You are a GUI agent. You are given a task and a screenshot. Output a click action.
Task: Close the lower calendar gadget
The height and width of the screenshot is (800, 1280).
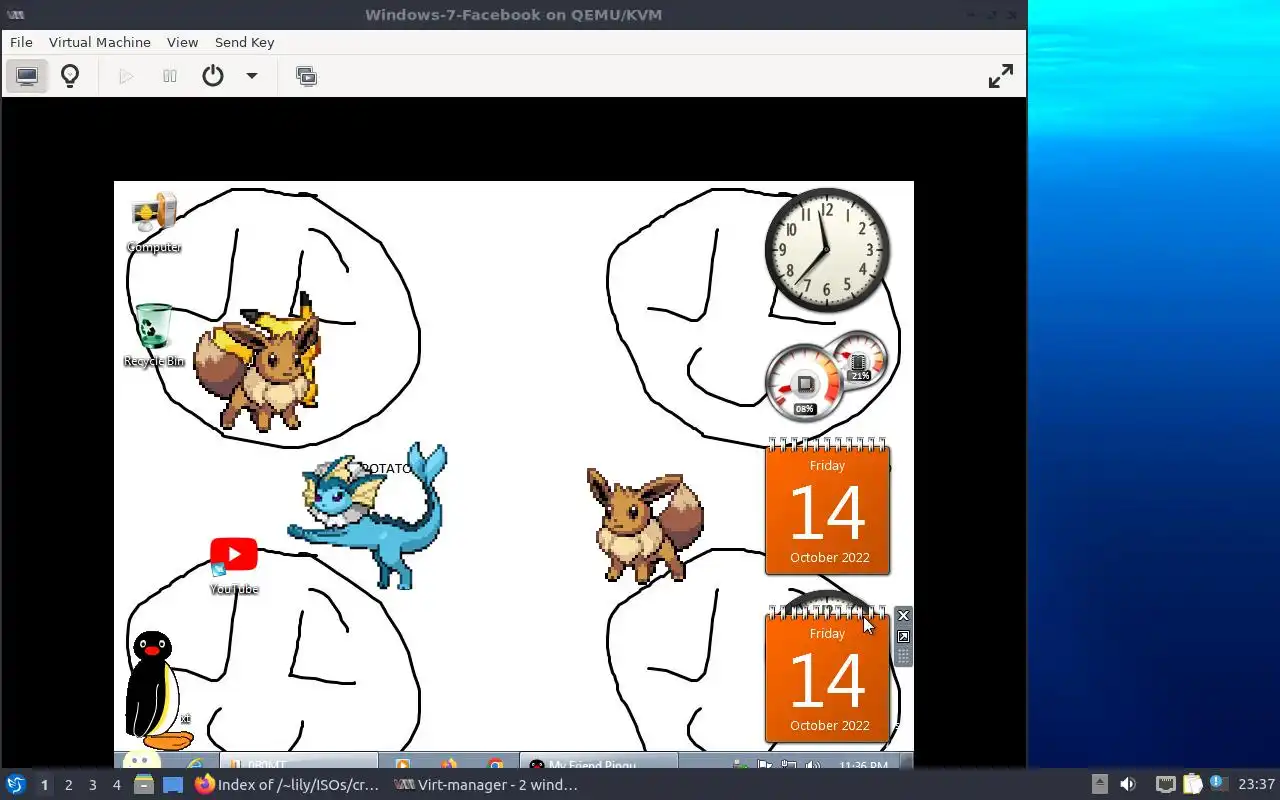[903, 615]
